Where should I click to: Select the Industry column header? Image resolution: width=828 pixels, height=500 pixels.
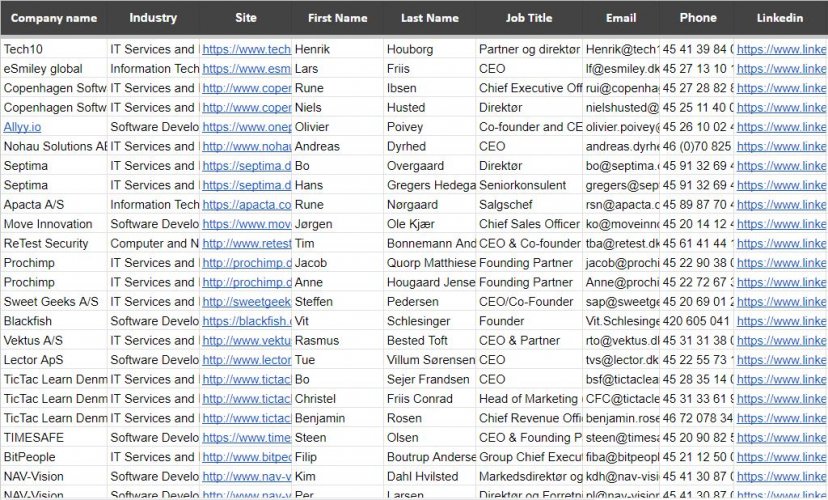pos(153,18)
